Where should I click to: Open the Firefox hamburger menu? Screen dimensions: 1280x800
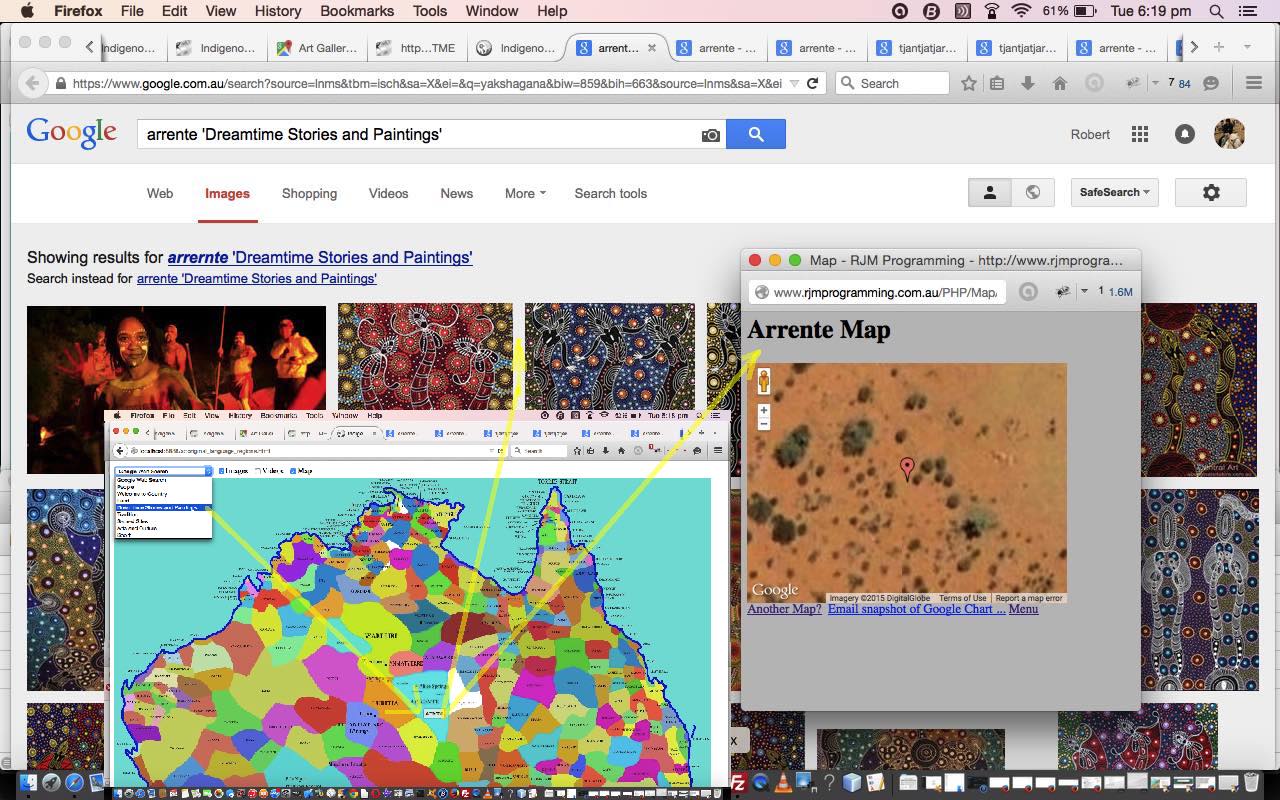pyautogui.click(x=1253, y=83)
